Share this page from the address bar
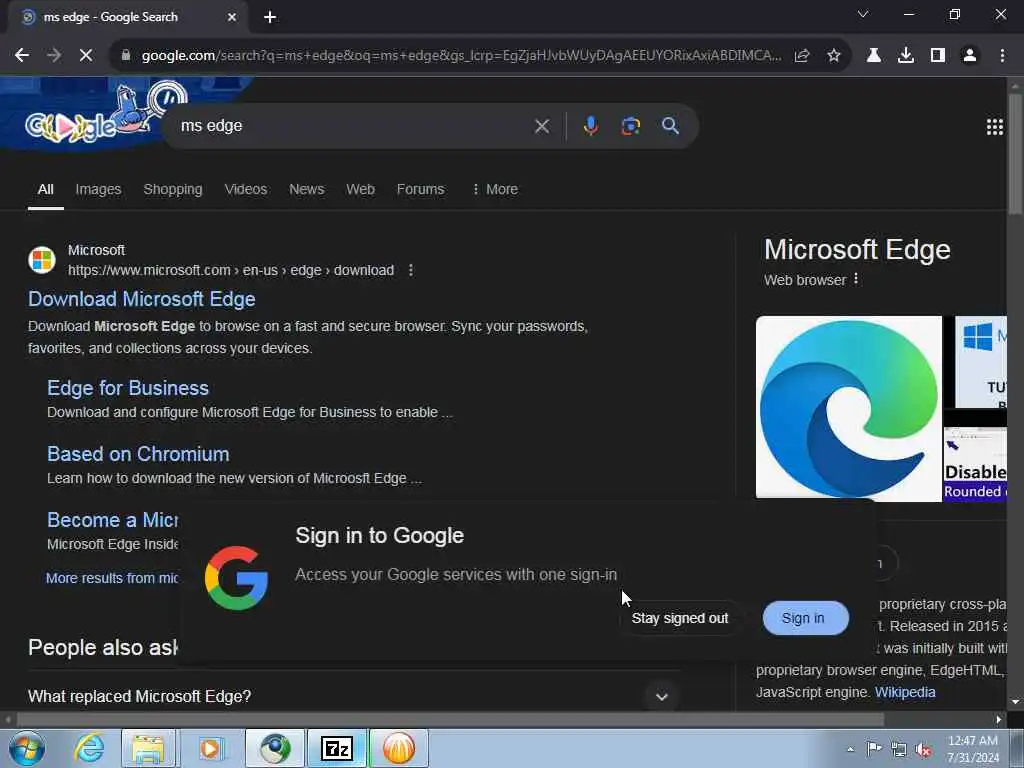This screenshot has width=1024, height=768. point(802,56)
